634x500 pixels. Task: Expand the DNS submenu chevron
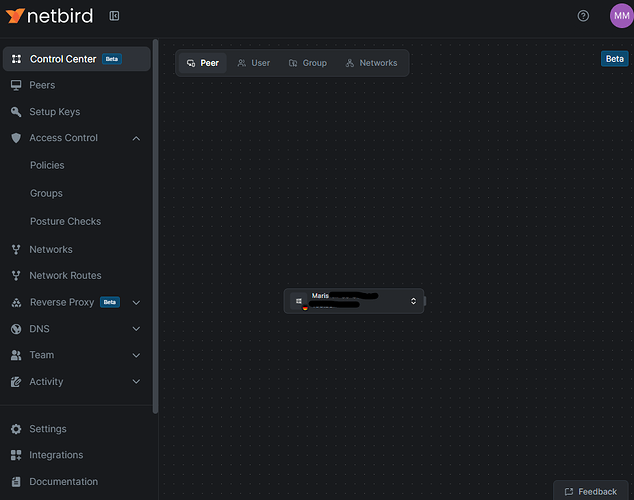pos(136,329)
